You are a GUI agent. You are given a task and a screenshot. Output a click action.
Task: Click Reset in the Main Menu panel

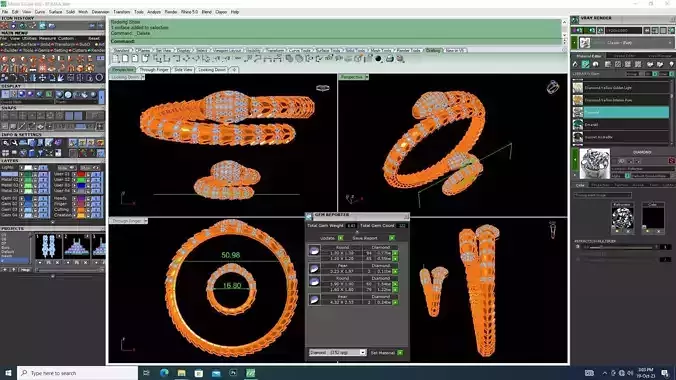tap(94, 38)
